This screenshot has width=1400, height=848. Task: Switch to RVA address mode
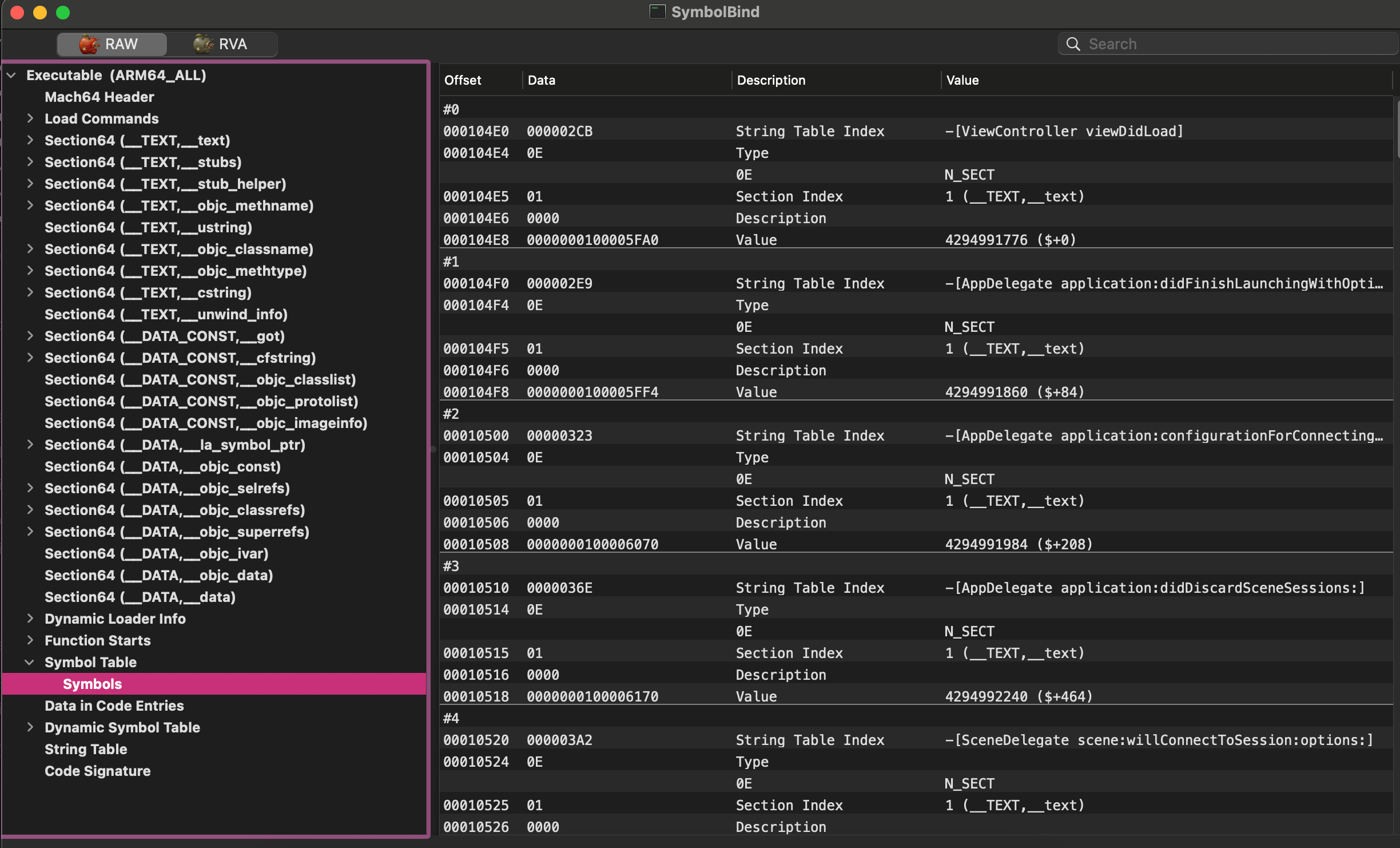[x=222, y=44]
